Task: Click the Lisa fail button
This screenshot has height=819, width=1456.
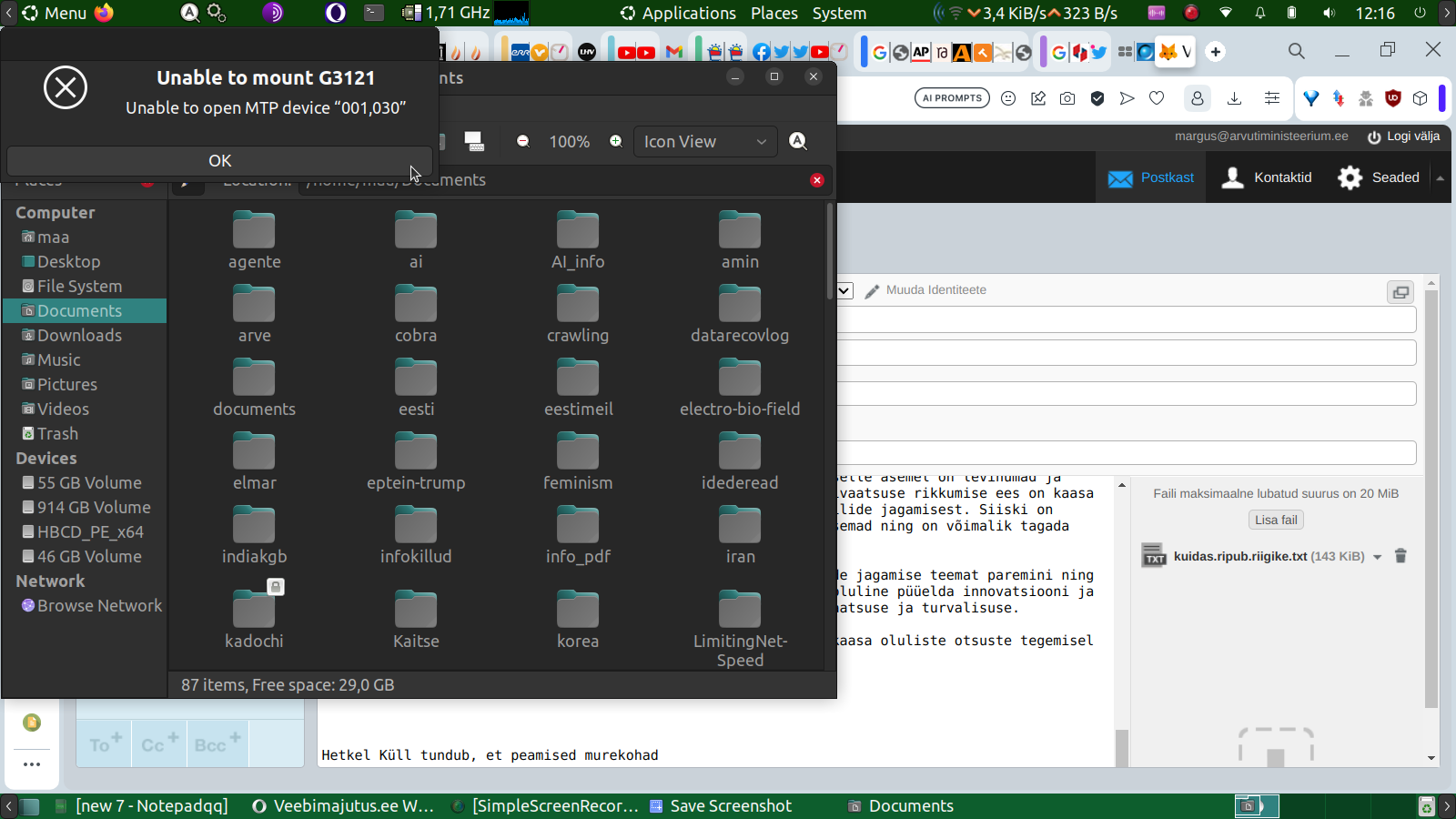Action: tap(1276, 520)
